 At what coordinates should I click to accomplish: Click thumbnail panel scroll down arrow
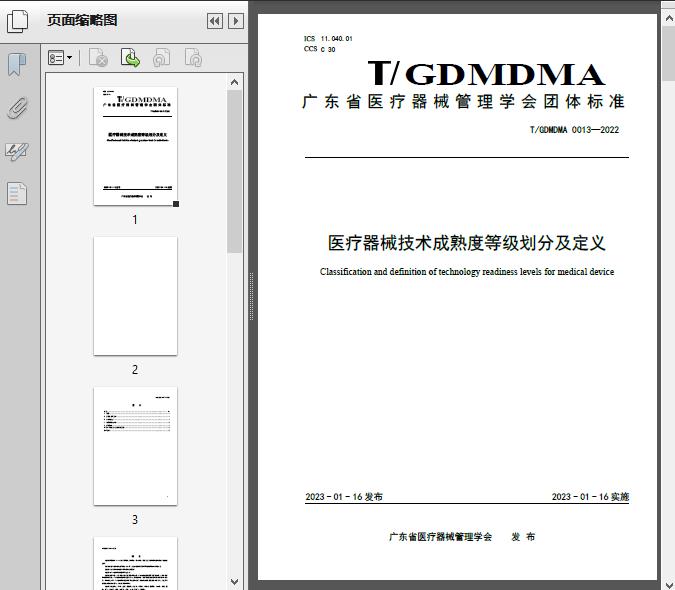pos(235,582)
